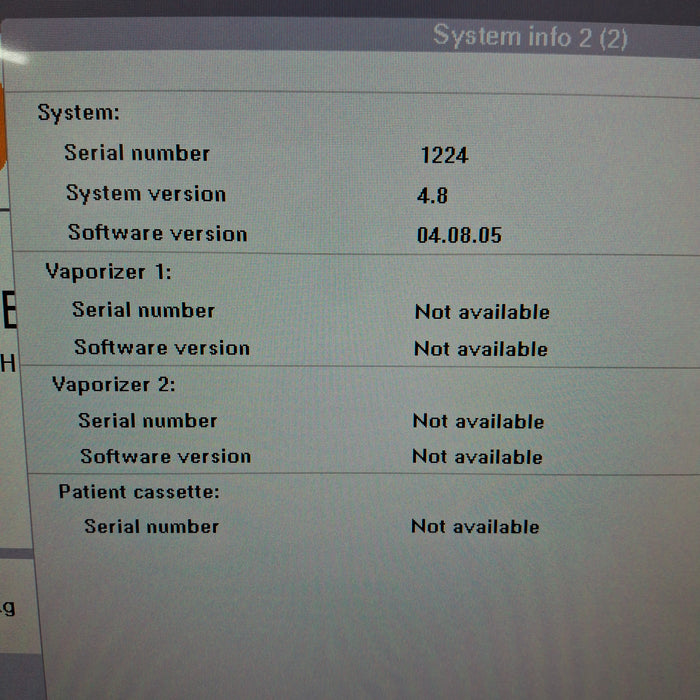This screenshot has height=700, width=700.
Task: Click the System info 2 (2) title
Action: [529, 37]
